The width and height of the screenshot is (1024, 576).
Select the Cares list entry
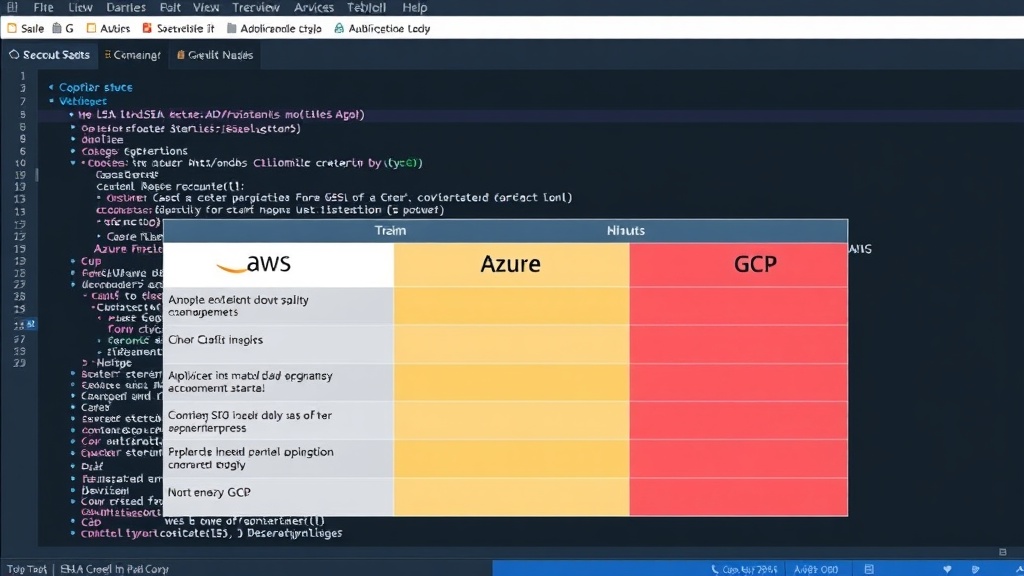point(95,407)
